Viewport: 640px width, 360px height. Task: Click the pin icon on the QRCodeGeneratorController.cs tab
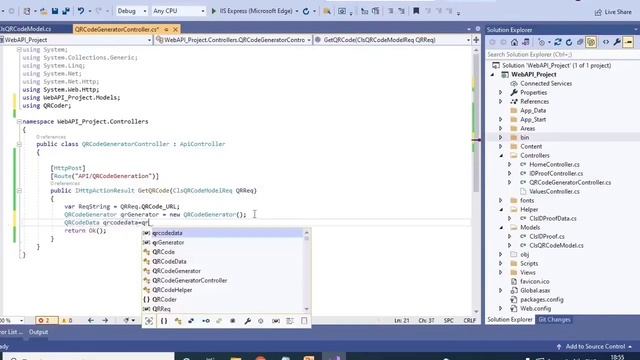[166, 29]
